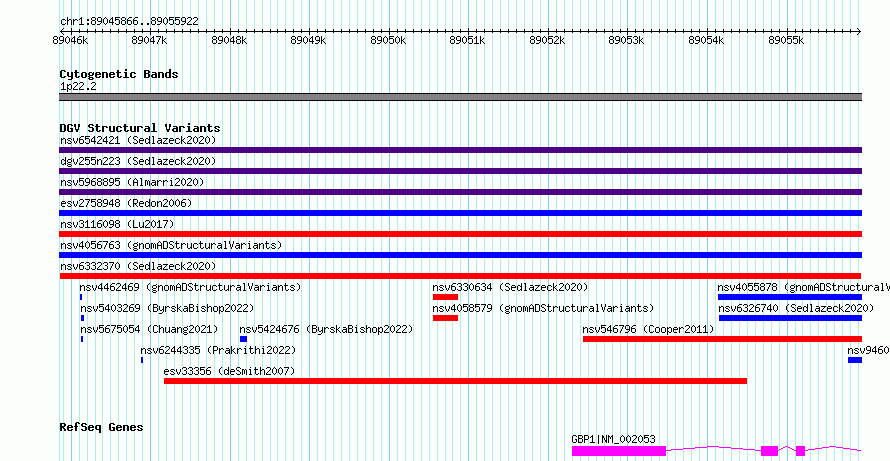
Task: Select the 89048k ruler position label
Action: click(x=229, y=40)
